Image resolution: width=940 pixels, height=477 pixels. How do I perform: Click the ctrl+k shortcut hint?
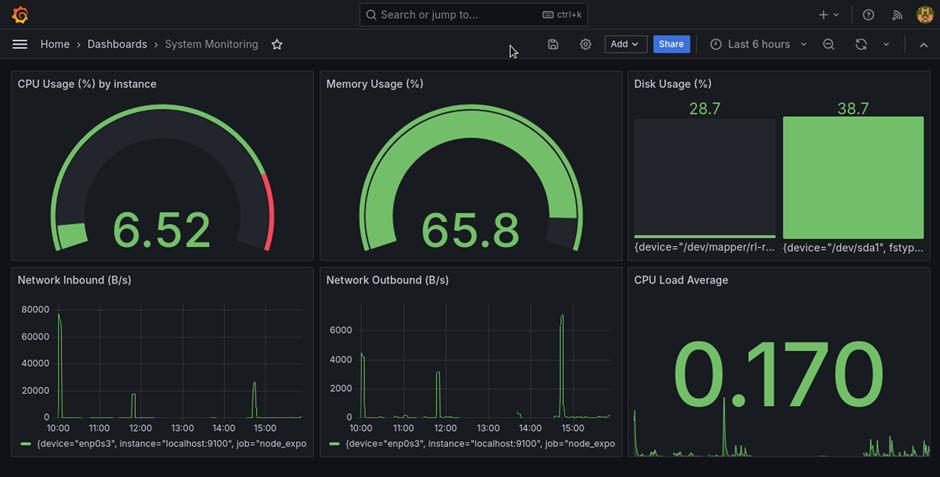(562, 15)
